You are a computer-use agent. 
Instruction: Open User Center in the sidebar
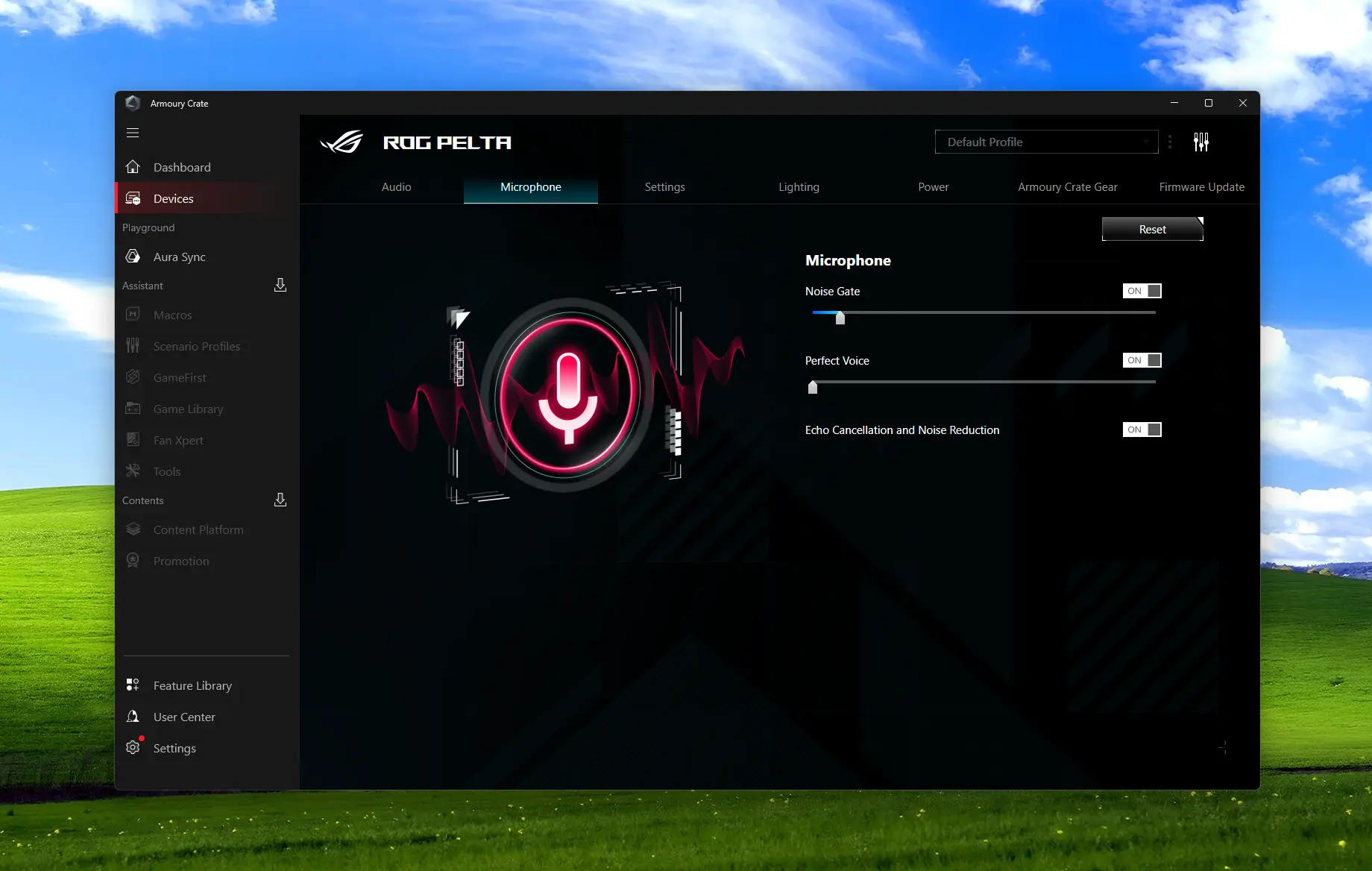(183, 717)
